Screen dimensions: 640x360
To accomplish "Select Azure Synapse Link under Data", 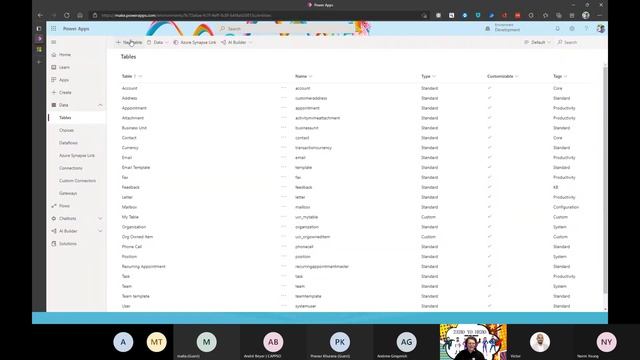I will point(77,156).
